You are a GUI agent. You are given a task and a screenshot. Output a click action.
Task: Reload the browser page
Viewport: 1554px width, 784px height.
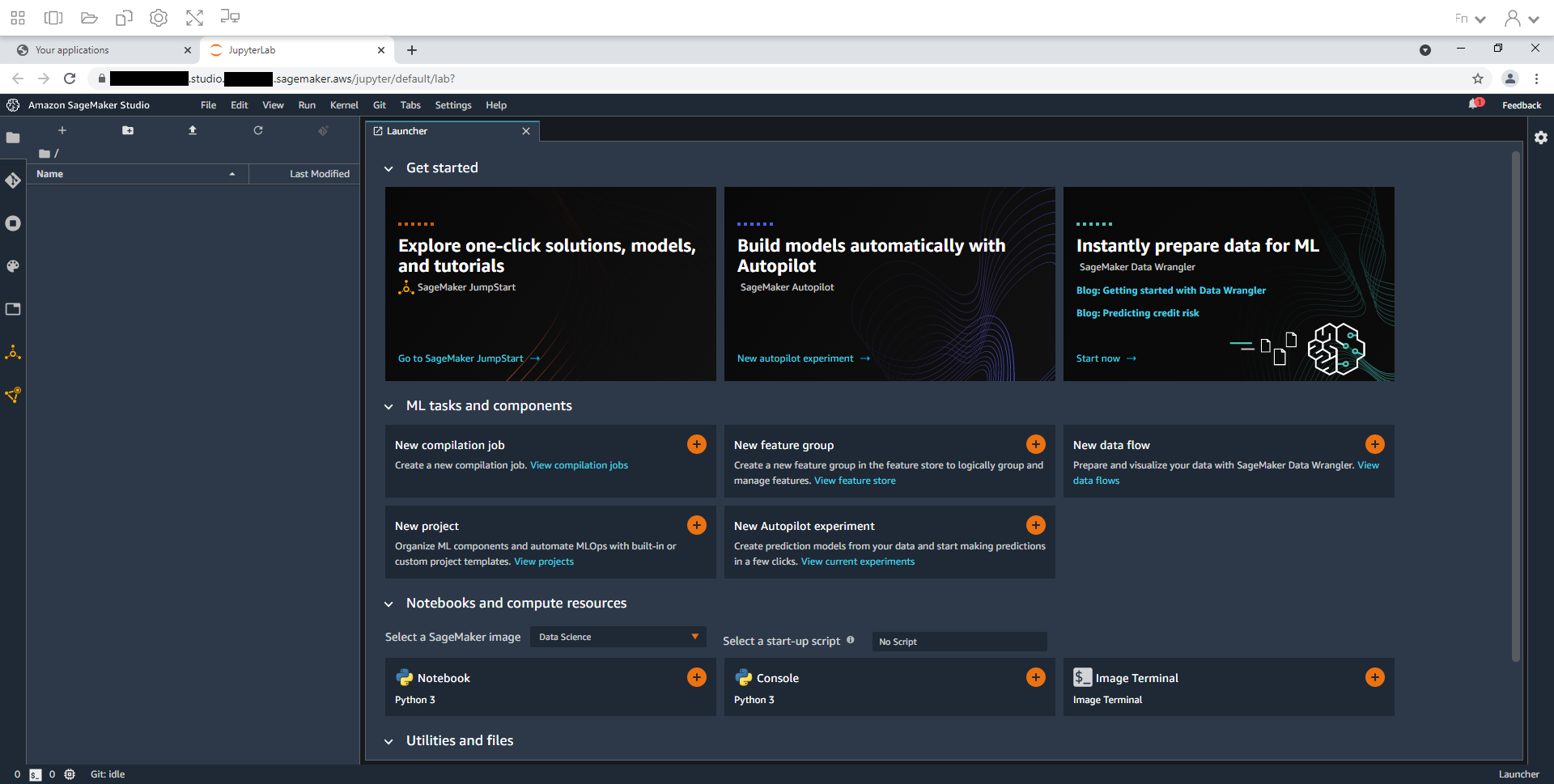pyautogui.click(x=70, y=78)
